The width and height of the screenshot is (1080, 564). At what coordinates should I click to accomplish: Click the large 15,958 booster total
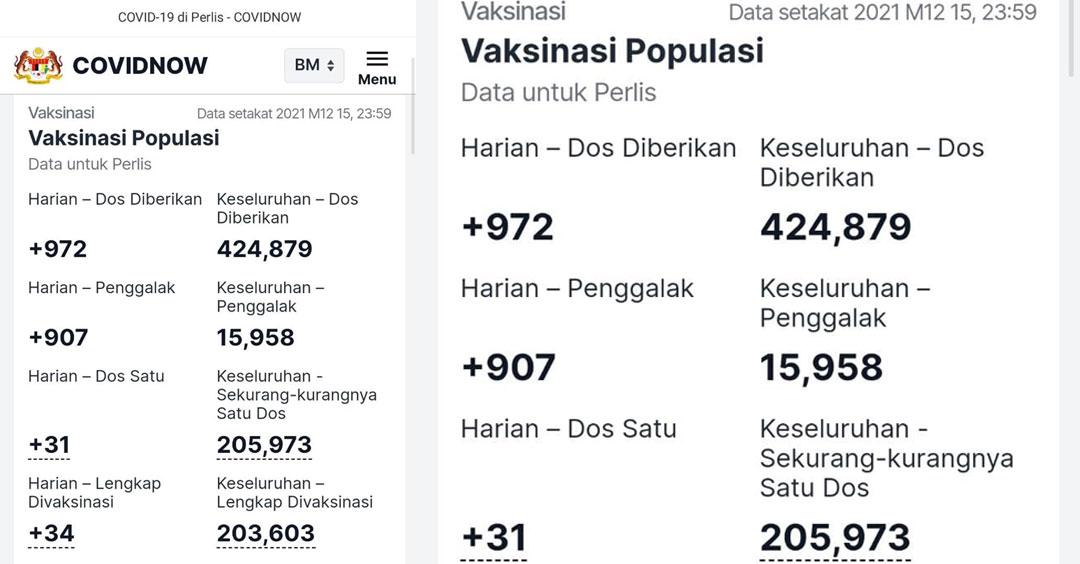821,368
